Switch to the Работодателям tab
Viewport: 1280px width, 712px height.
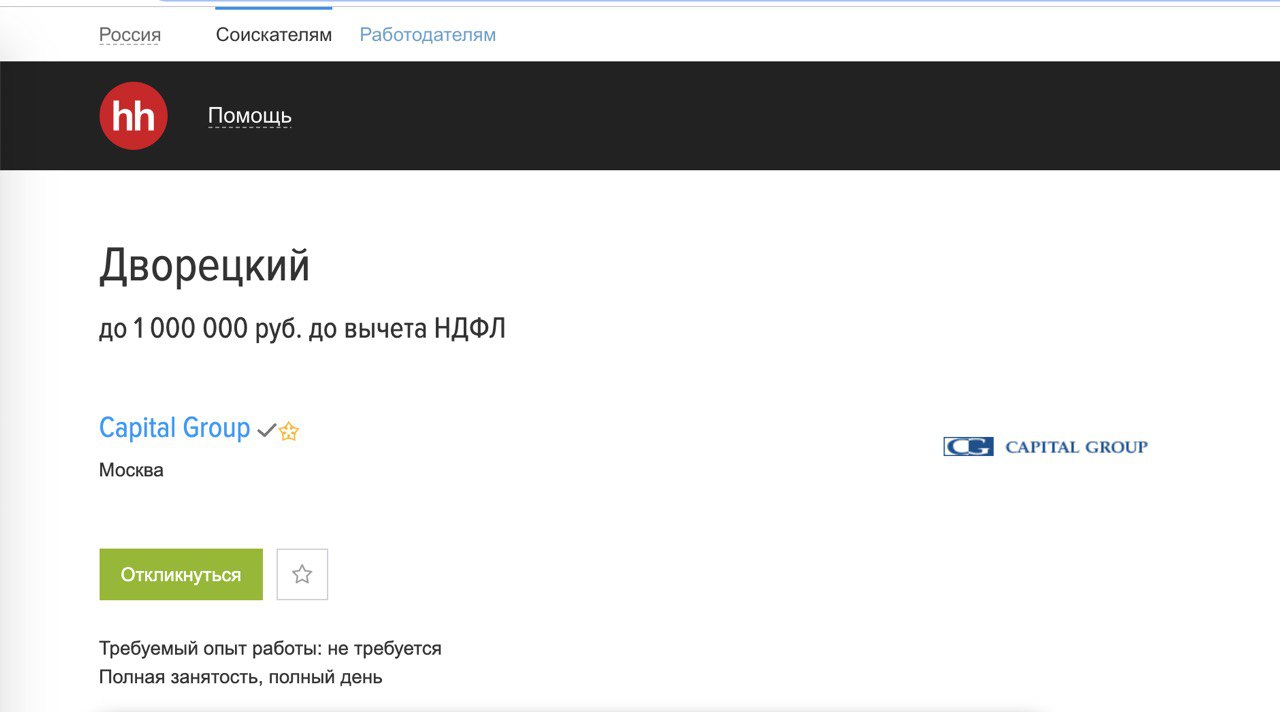tap(428, 35)
